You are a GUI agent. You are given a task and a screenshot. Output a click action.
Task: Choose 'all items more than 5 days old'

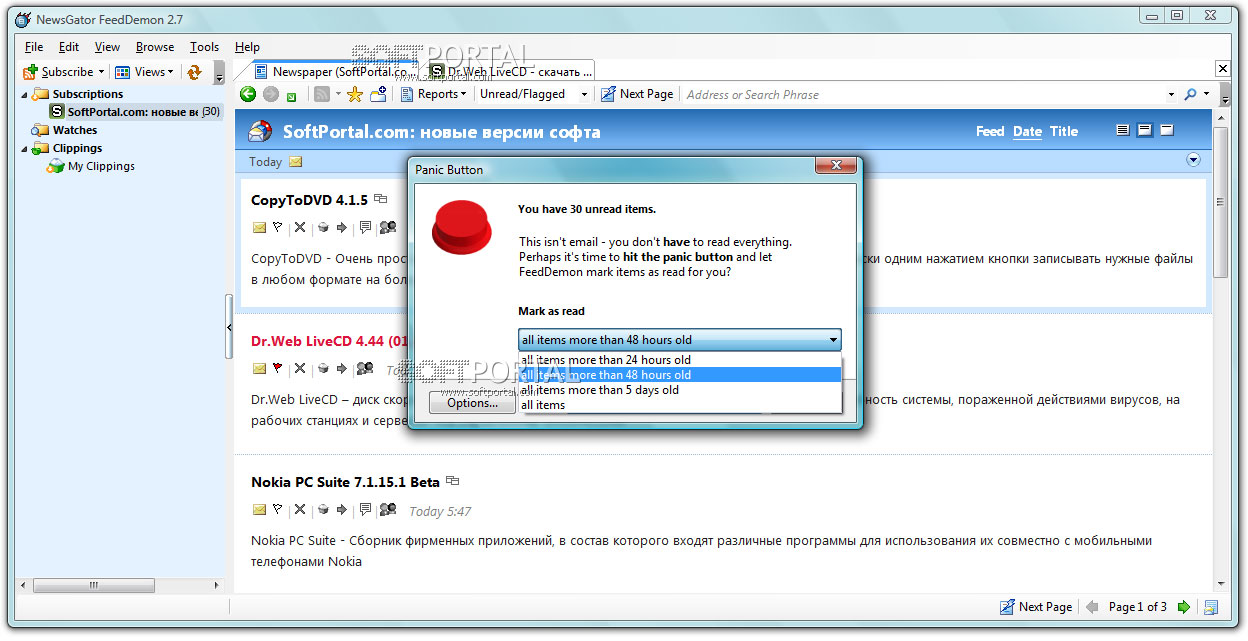point(680,390)
